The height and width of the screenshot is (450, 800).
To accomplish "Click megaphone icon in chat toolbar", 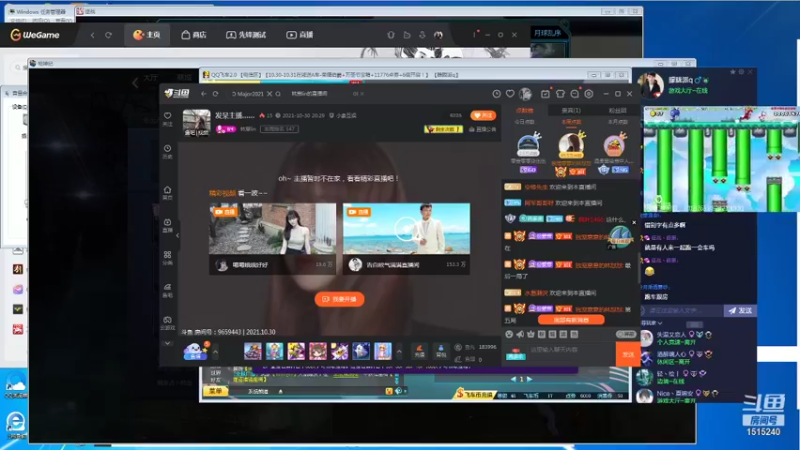I will (520, 334).
